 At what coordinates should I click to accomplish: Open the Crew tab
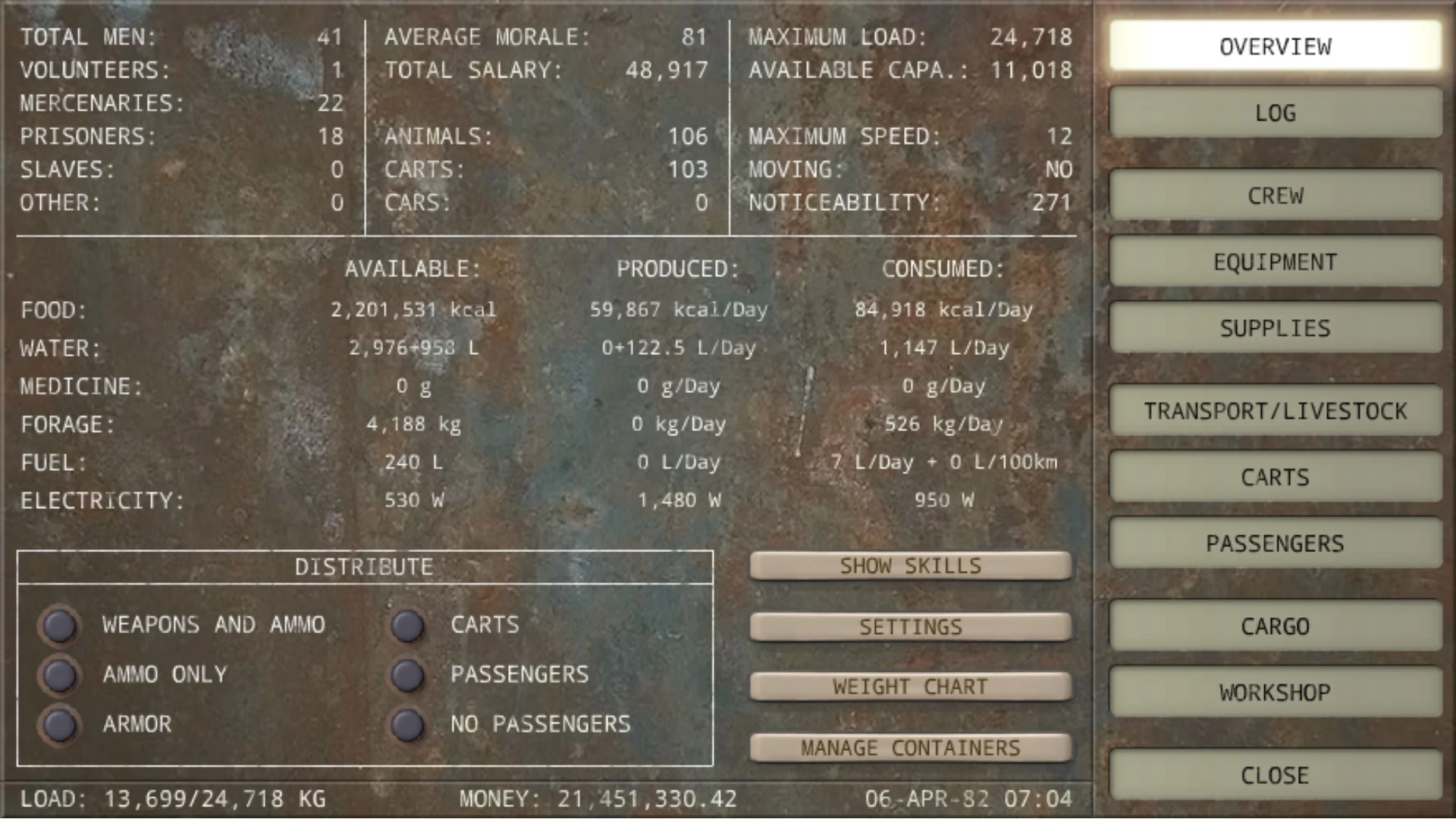(1275, 196)
